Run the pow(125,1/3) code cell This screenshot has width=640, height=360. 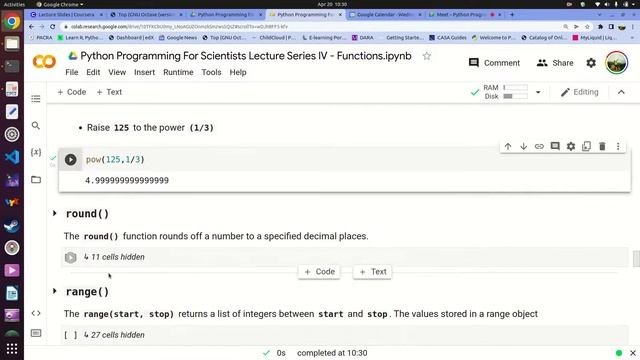70,160
